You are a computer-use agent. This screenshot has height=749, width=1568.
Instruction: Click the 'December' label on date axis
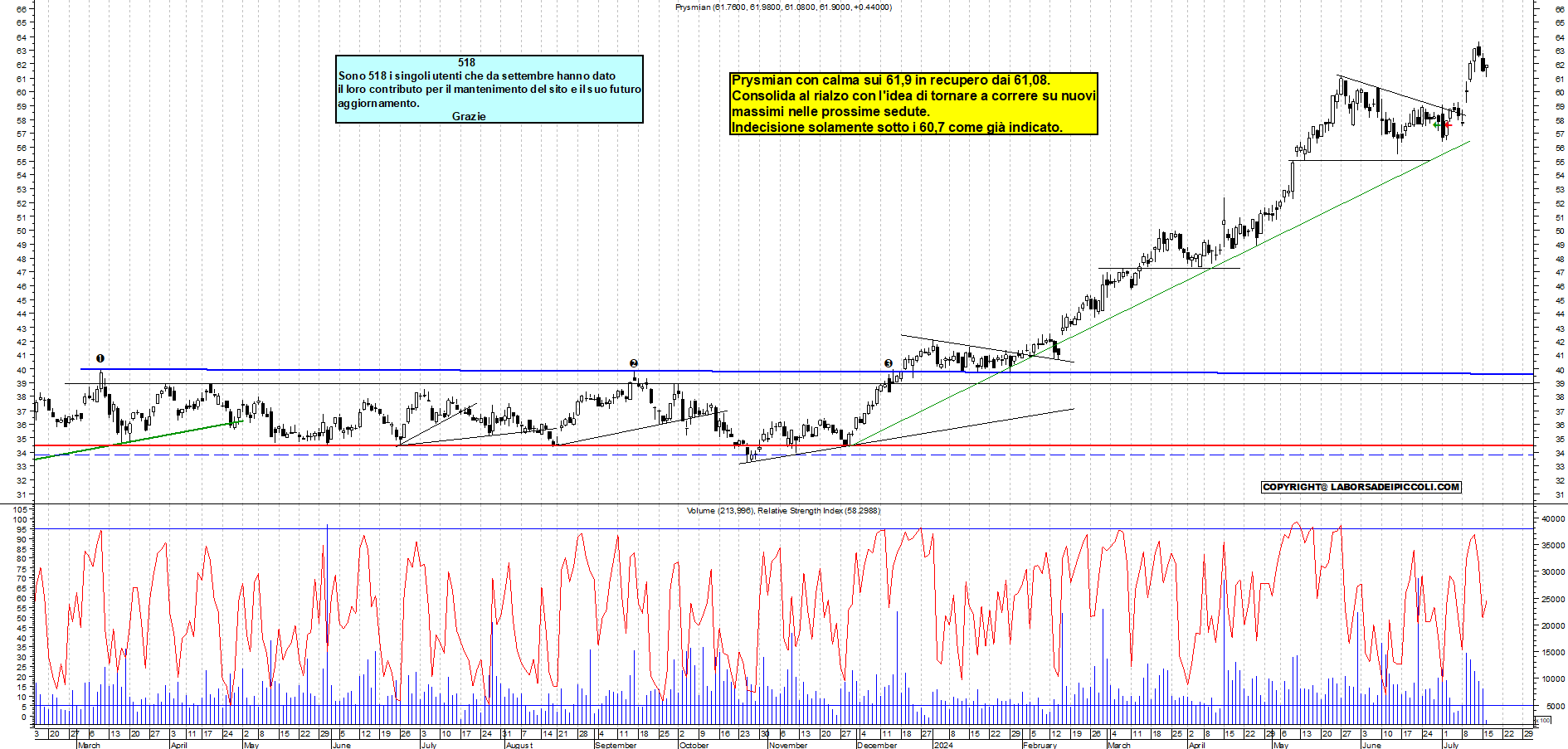point(877,745)
